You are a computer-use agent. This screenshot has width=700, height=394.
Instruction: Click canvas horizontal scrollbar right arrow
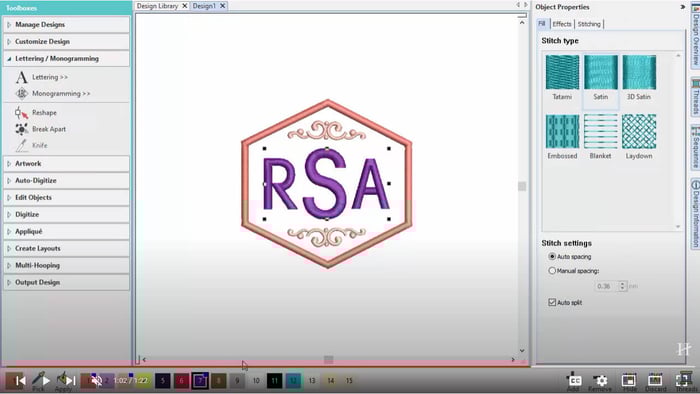(x=513, y=359)
